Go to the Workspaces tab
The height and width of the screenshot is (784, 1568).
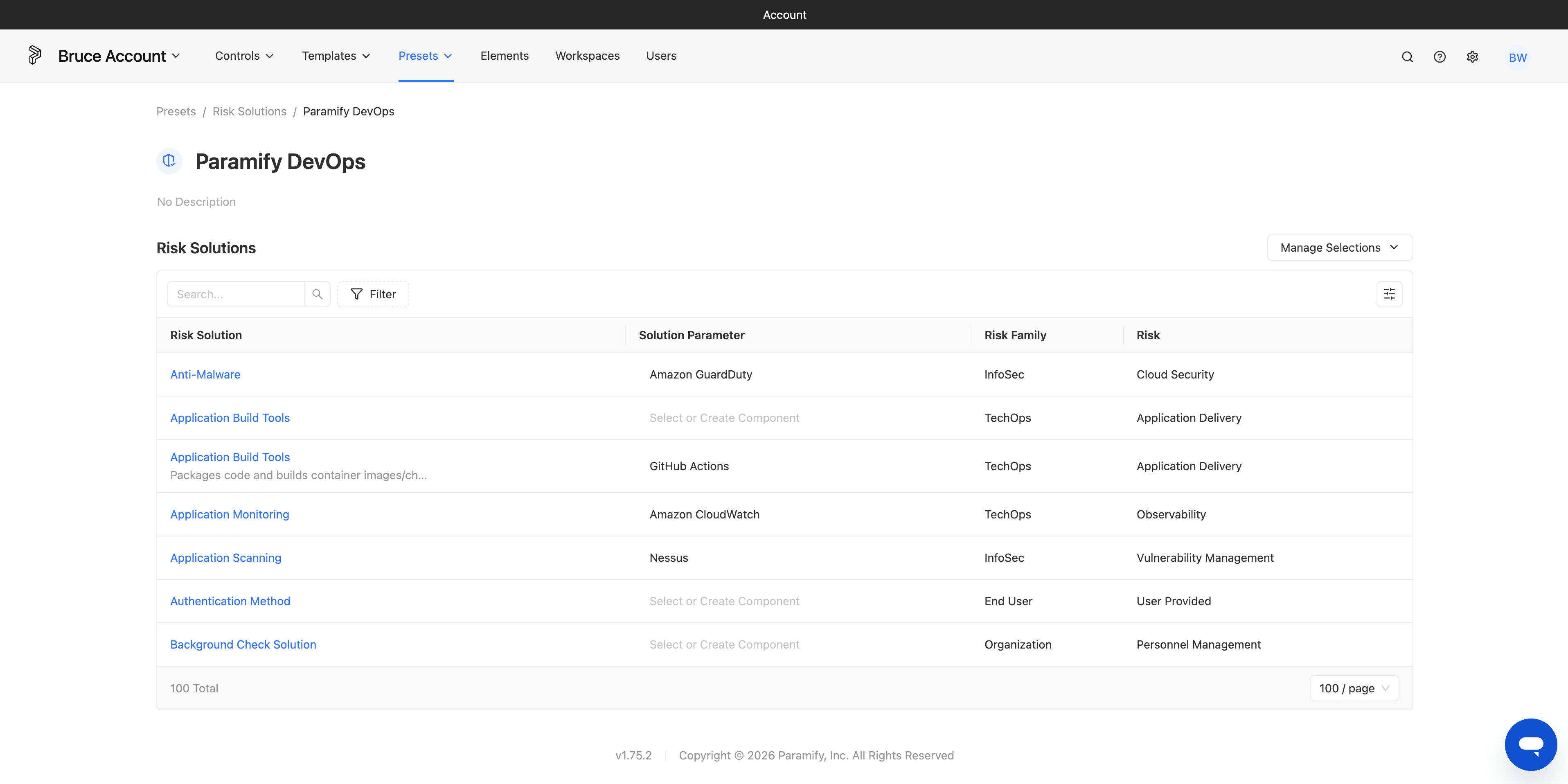pos(588,56)
